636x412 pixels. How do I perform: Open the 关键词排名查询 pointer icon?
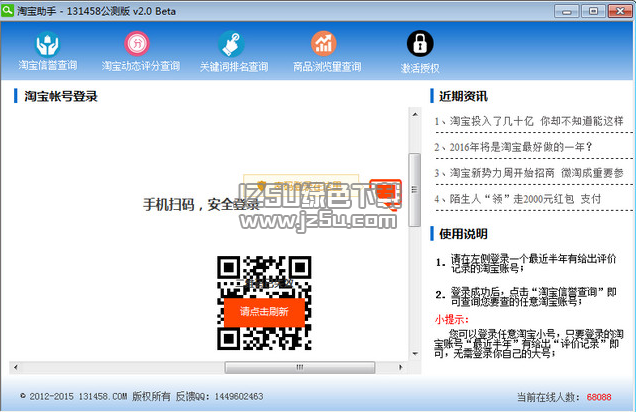coord(231,44)
